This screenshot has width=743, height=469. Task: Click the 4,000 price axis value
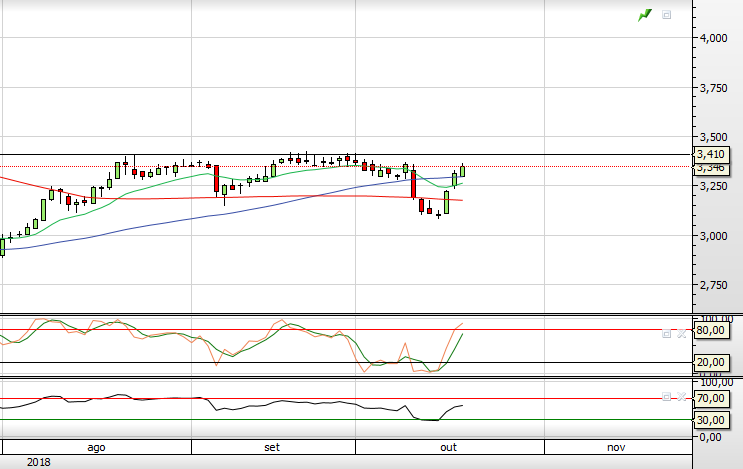click(714, 38)
